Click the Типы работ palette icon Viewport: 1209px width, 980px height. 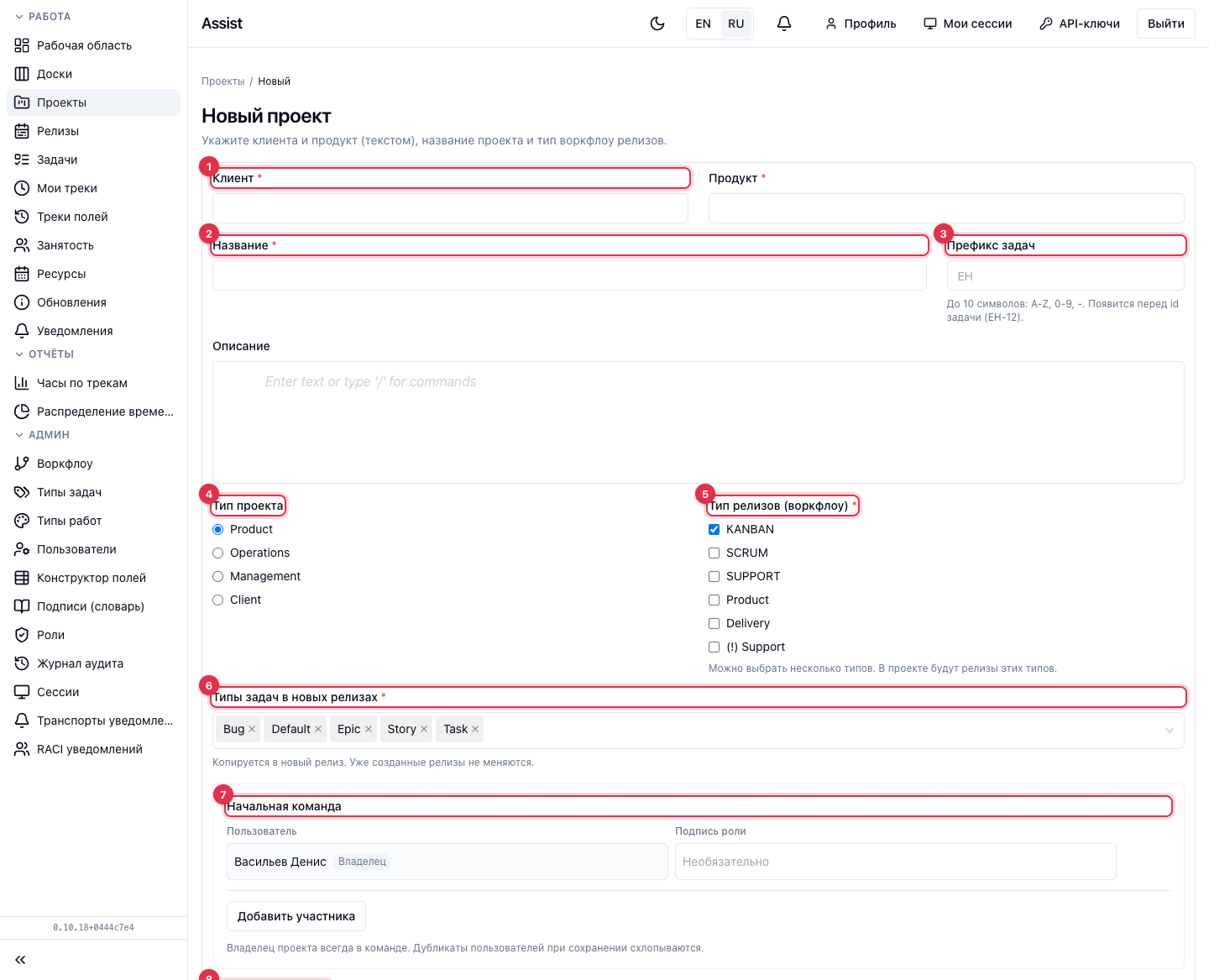[x=22, y=521]
